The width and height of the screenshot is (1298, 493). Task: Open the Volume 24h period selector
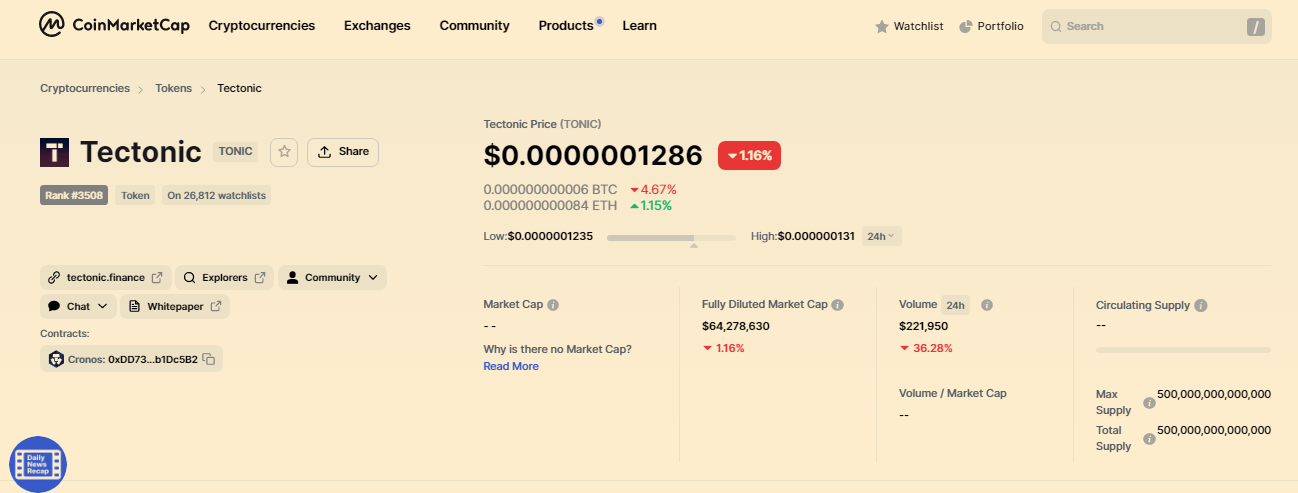point(955,305)
